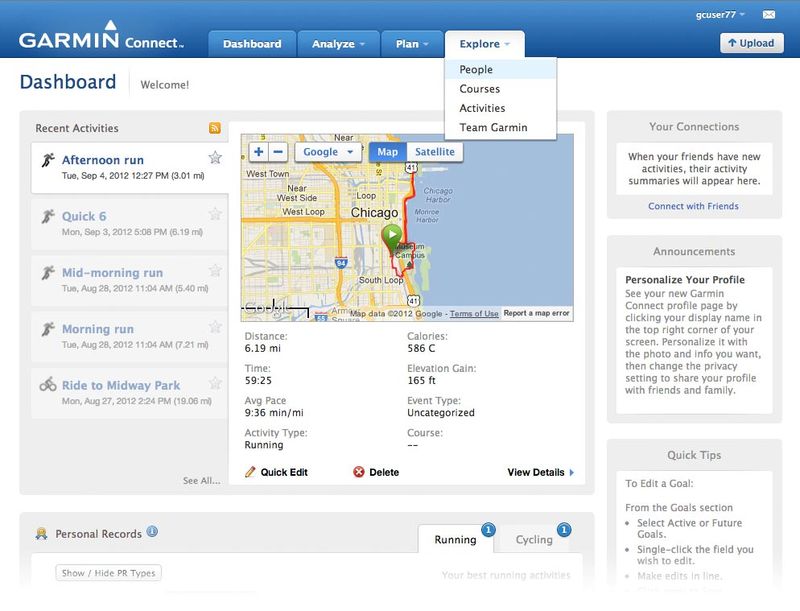The width and height of the screenshot is (800, 611).
Task: Star the Morning run activity
Action: tap(215, 326)
